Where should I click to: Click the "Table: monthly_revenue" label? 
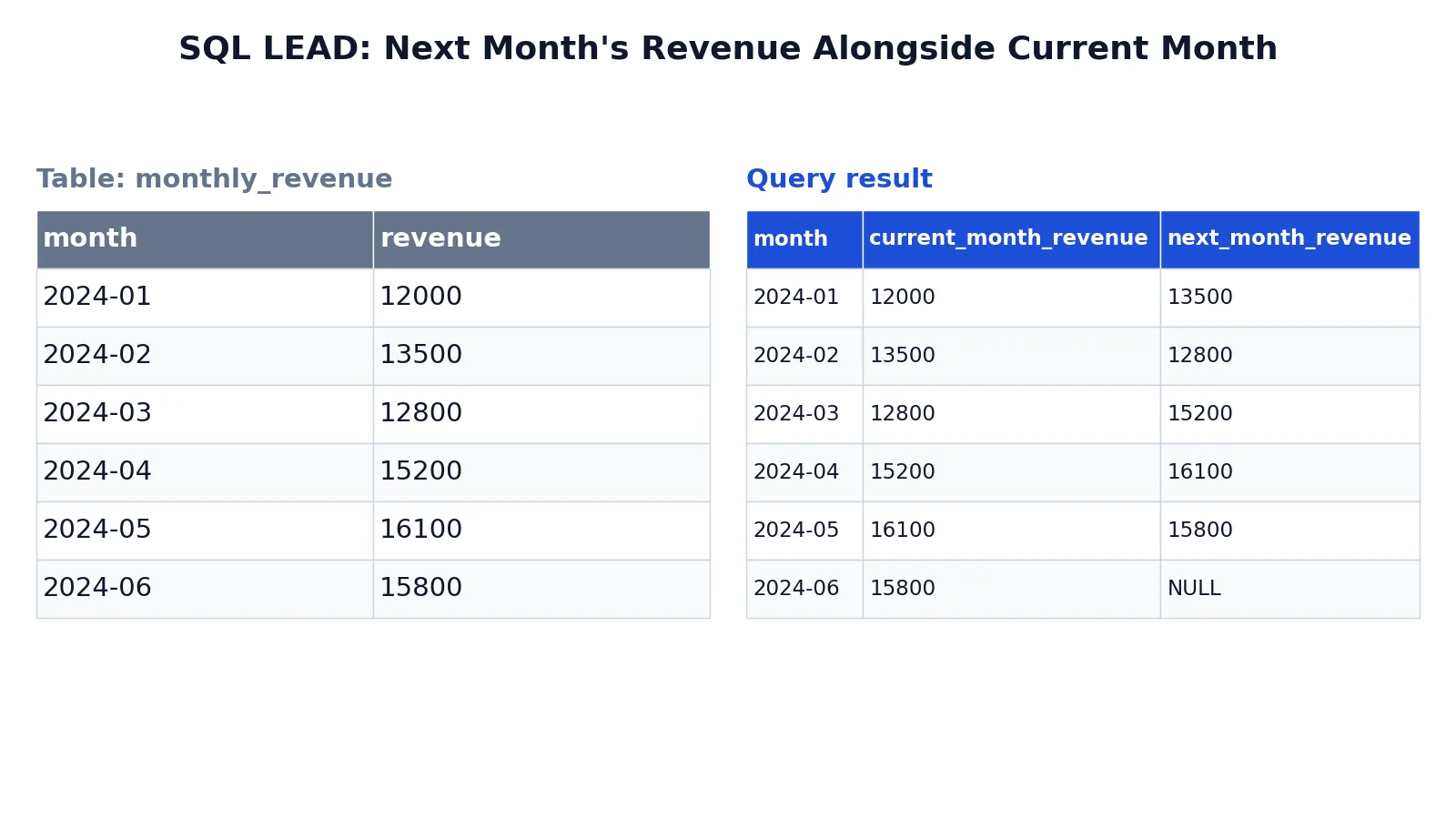pos(215,178)
